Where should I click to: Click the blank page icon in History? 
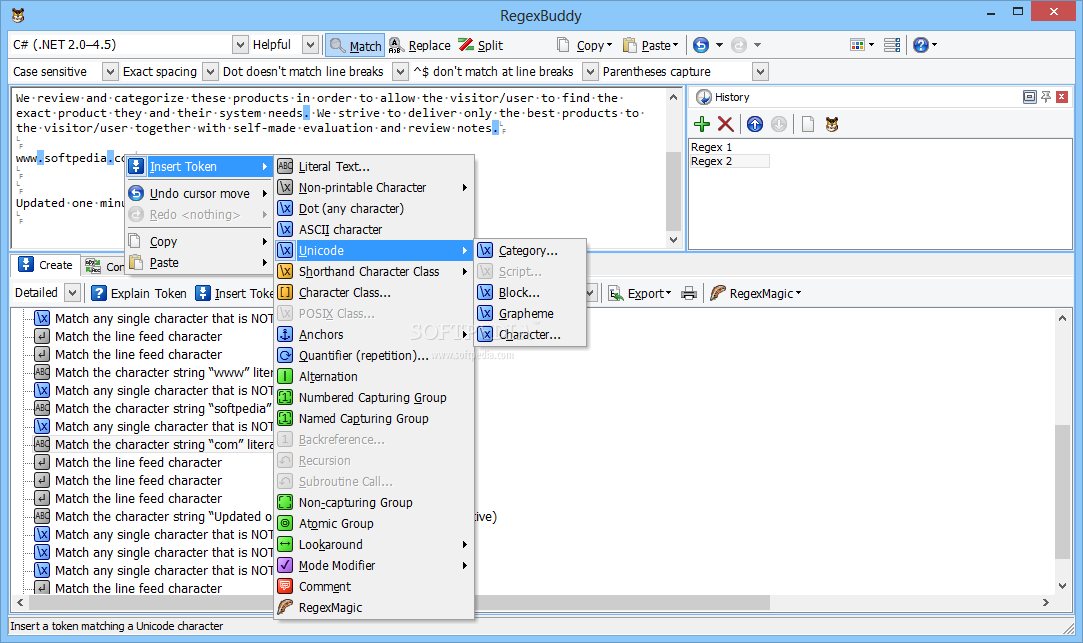click(x=807, y=124)
